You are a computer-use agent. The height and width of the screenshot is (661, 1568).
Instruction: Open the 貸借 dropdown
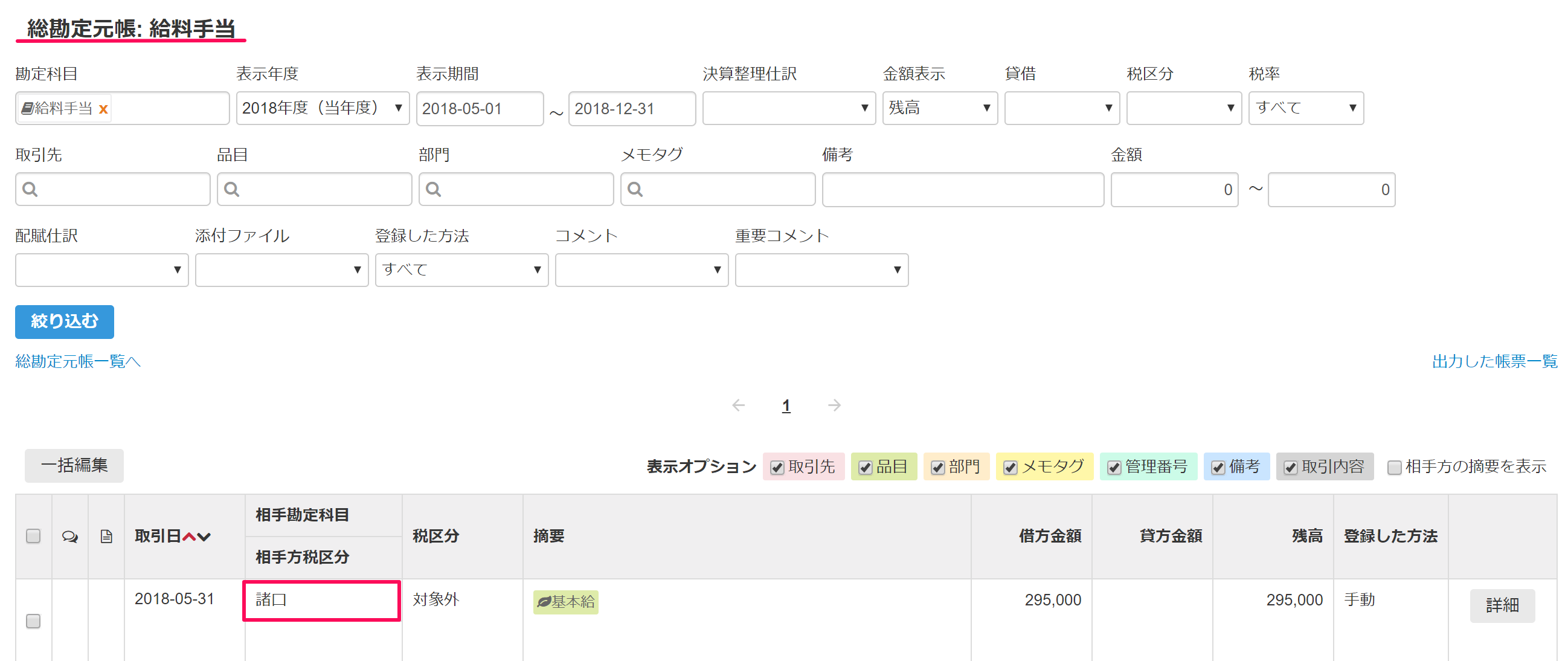pos(1062,108)
